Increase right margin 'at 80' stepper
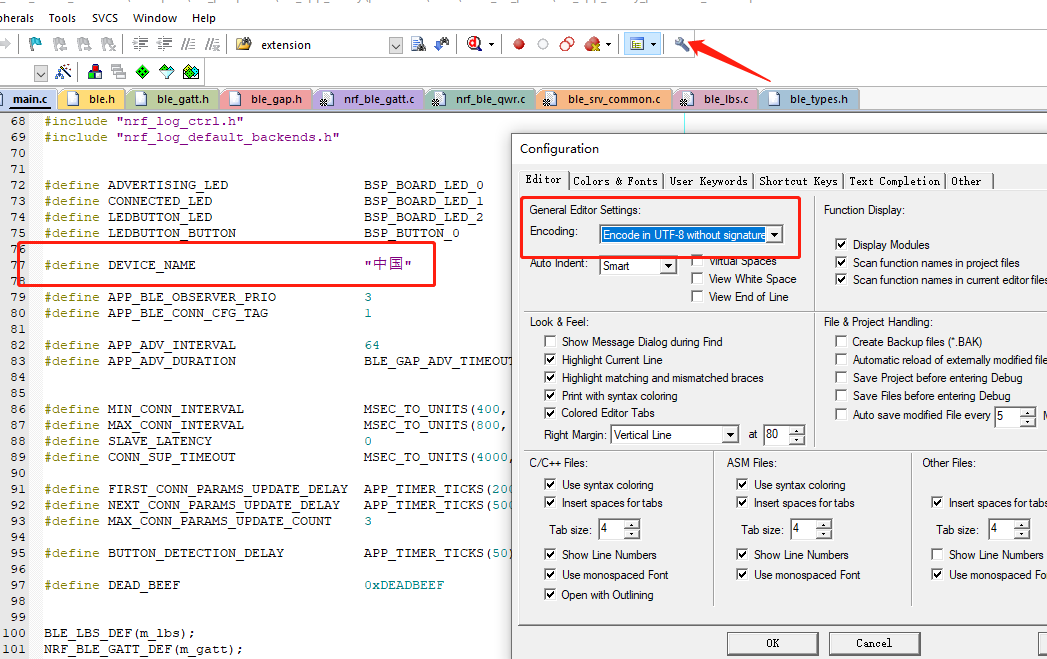Viewport: 1047px width, 659px height. click(x=797, y=431)
